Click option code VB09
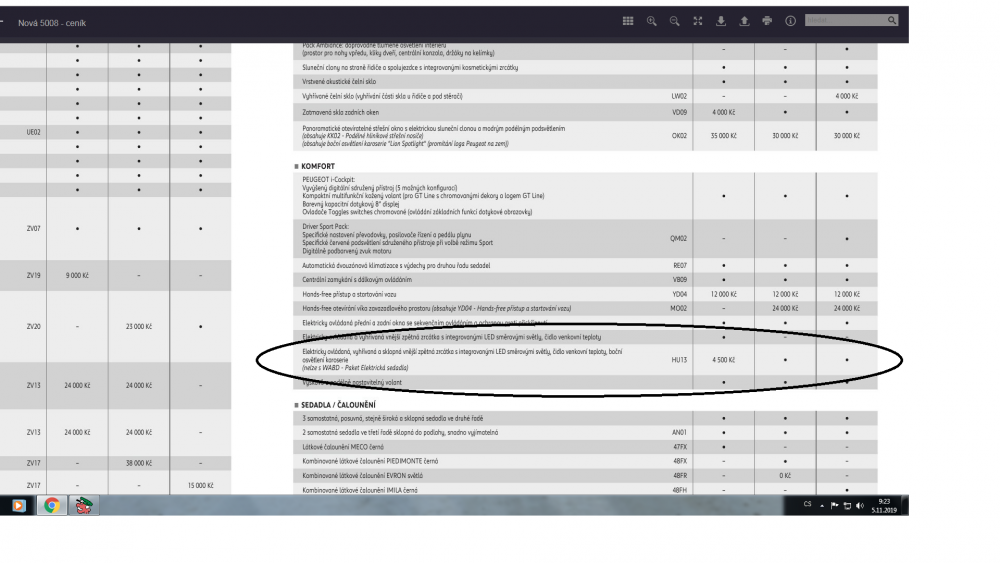Viewport: 1000px width, 563px height. pos(680,280)
